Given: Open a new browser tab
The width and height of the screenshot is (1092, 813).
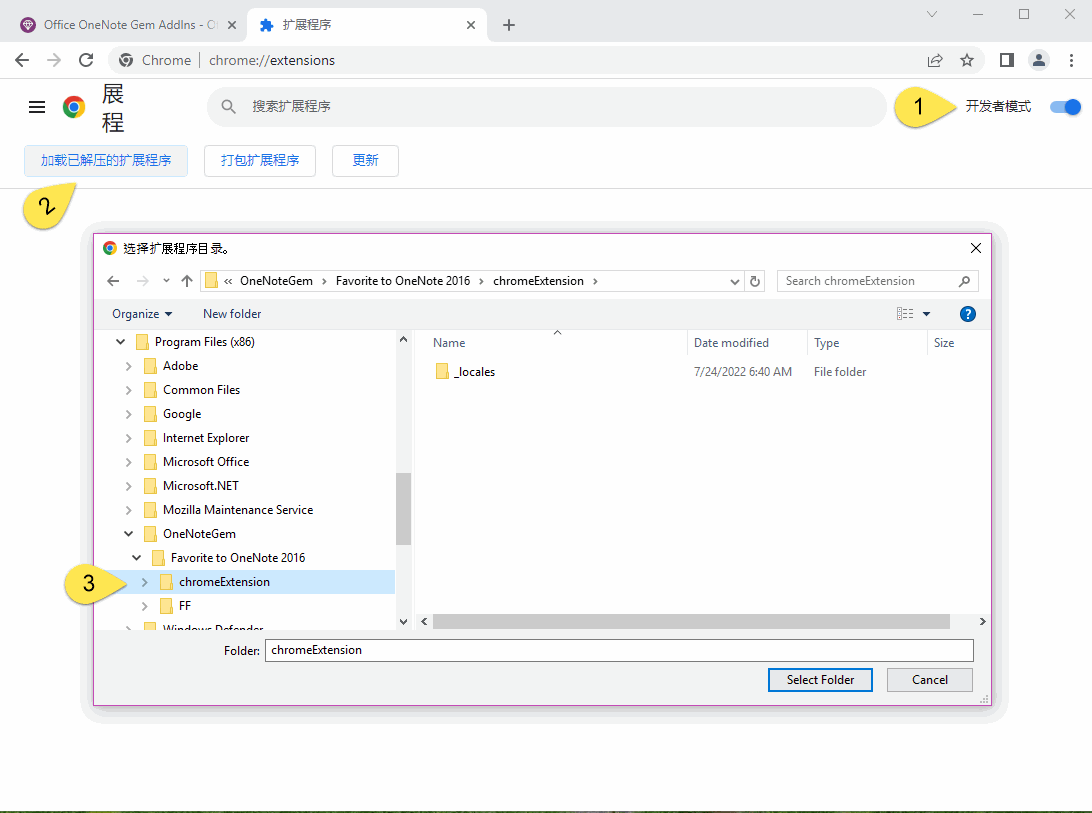Looking at the screenshot, I should (509, 25).
